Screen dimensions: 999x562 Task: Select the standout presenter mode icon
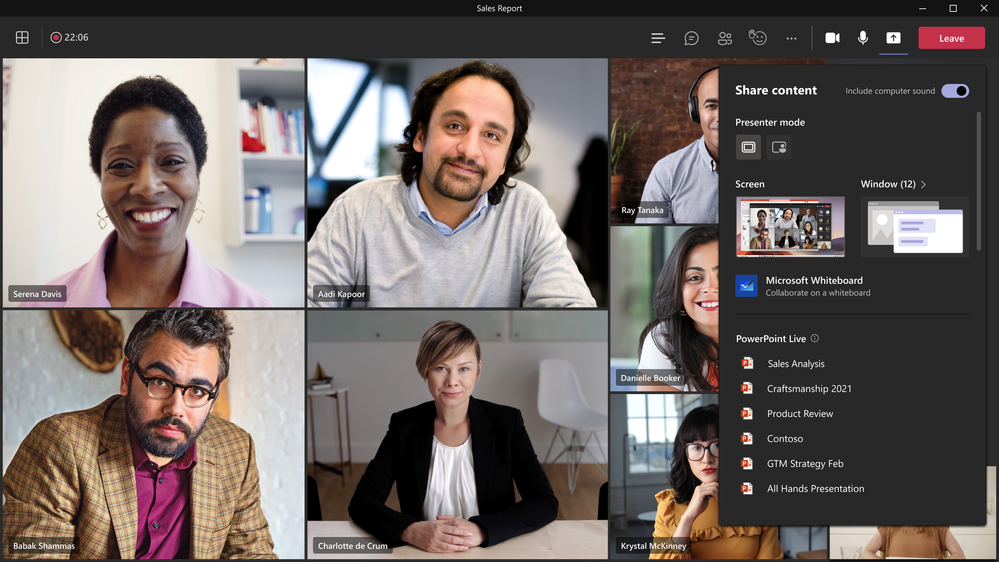tap(779, 147)
